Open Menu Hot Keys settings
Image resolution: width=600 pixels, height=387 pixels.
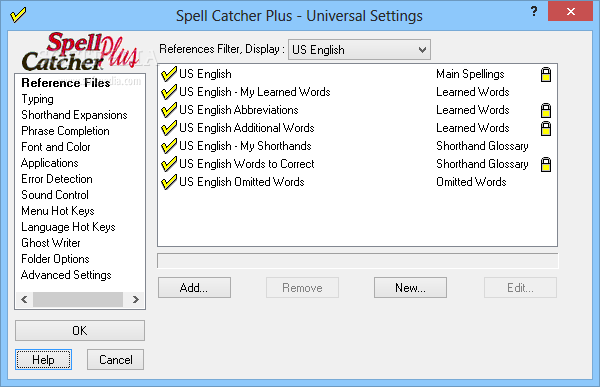coord(58,211)
